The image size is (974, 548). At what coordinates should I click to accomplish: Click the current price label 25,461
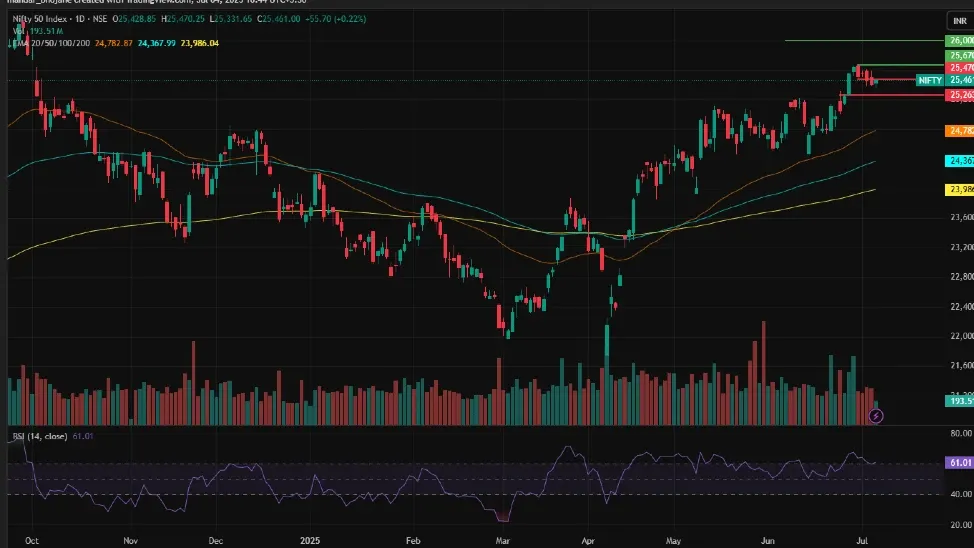(x=959, y=80)
